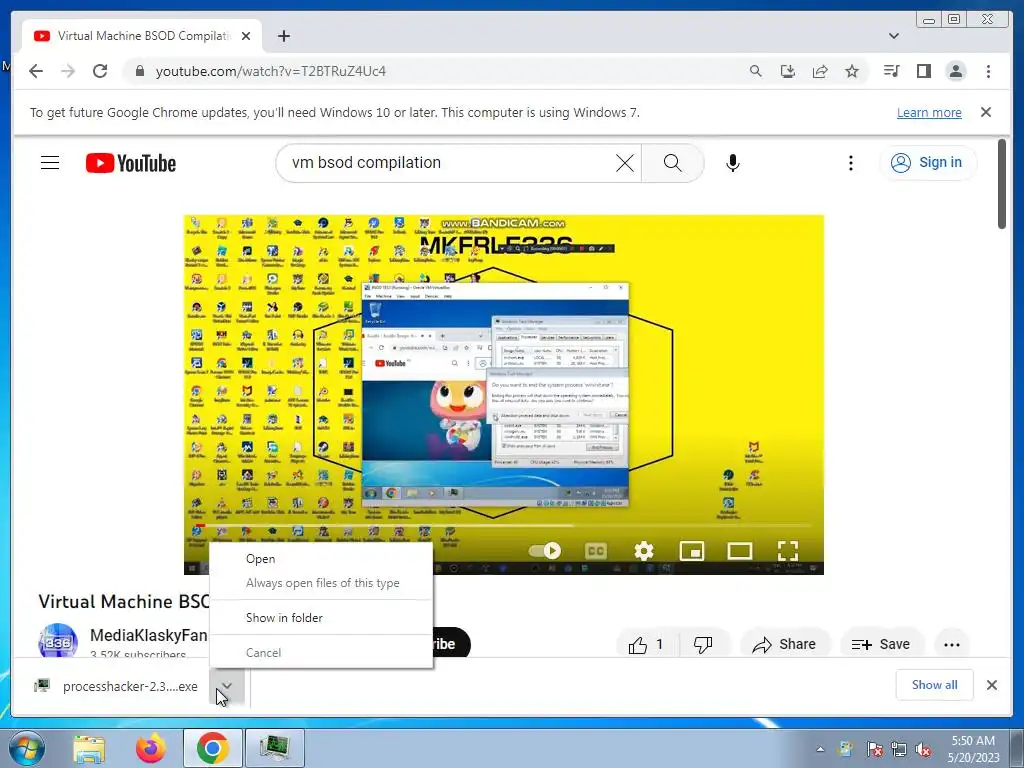
Task: Click the zoom magnifier in address bar
Action: pos(756,71)
